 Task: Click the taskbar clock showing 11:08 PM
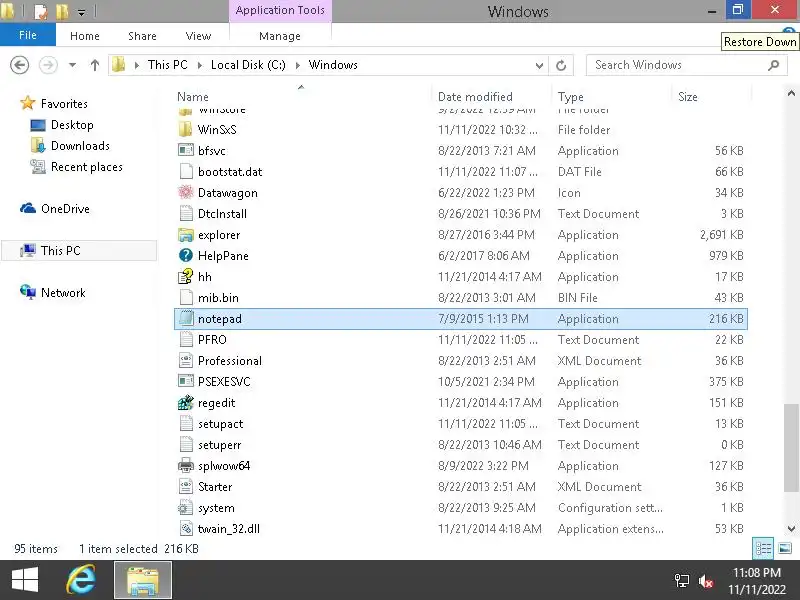[x=757, y=572]
